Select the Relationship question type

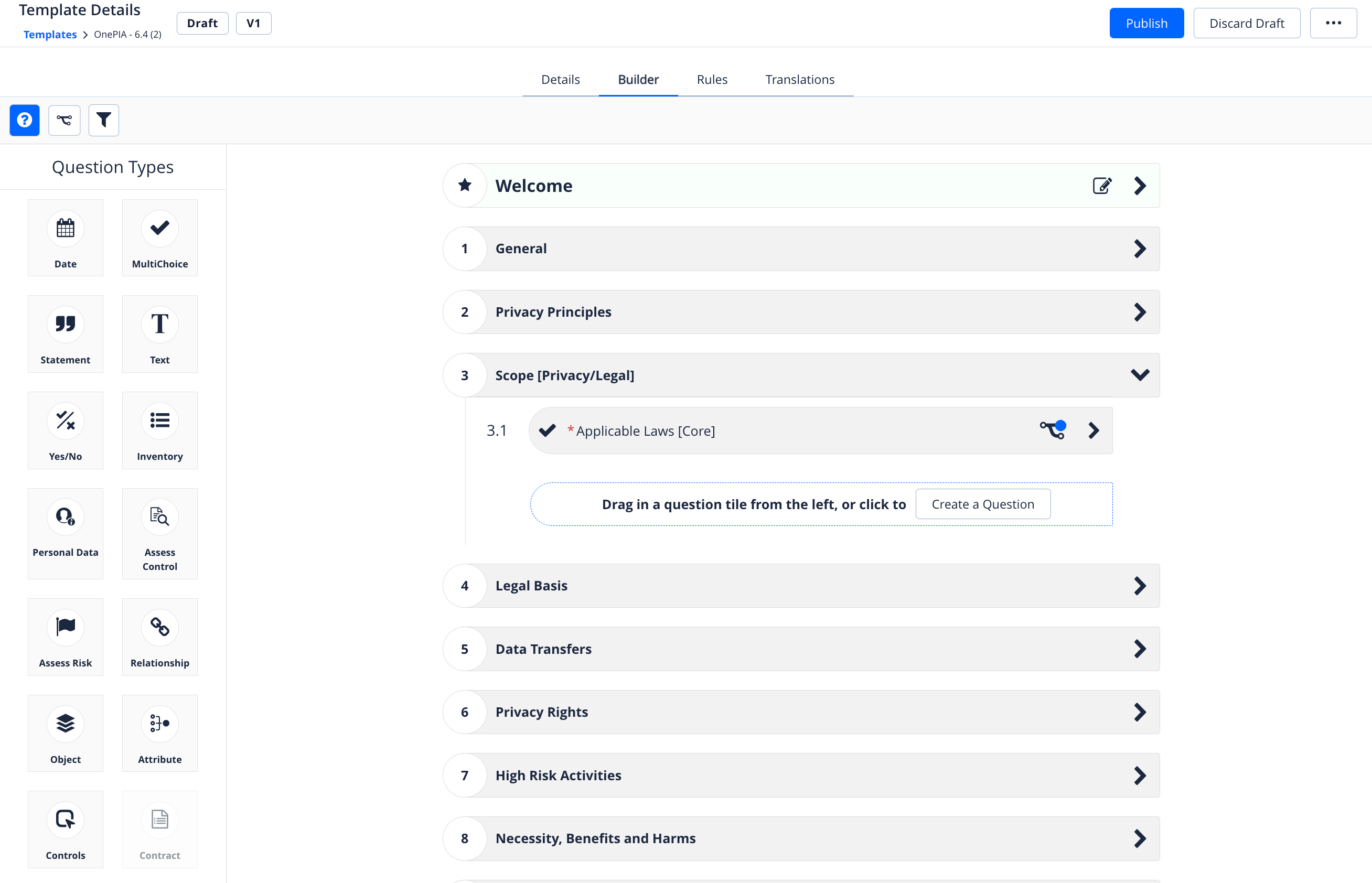pos(159,637)
